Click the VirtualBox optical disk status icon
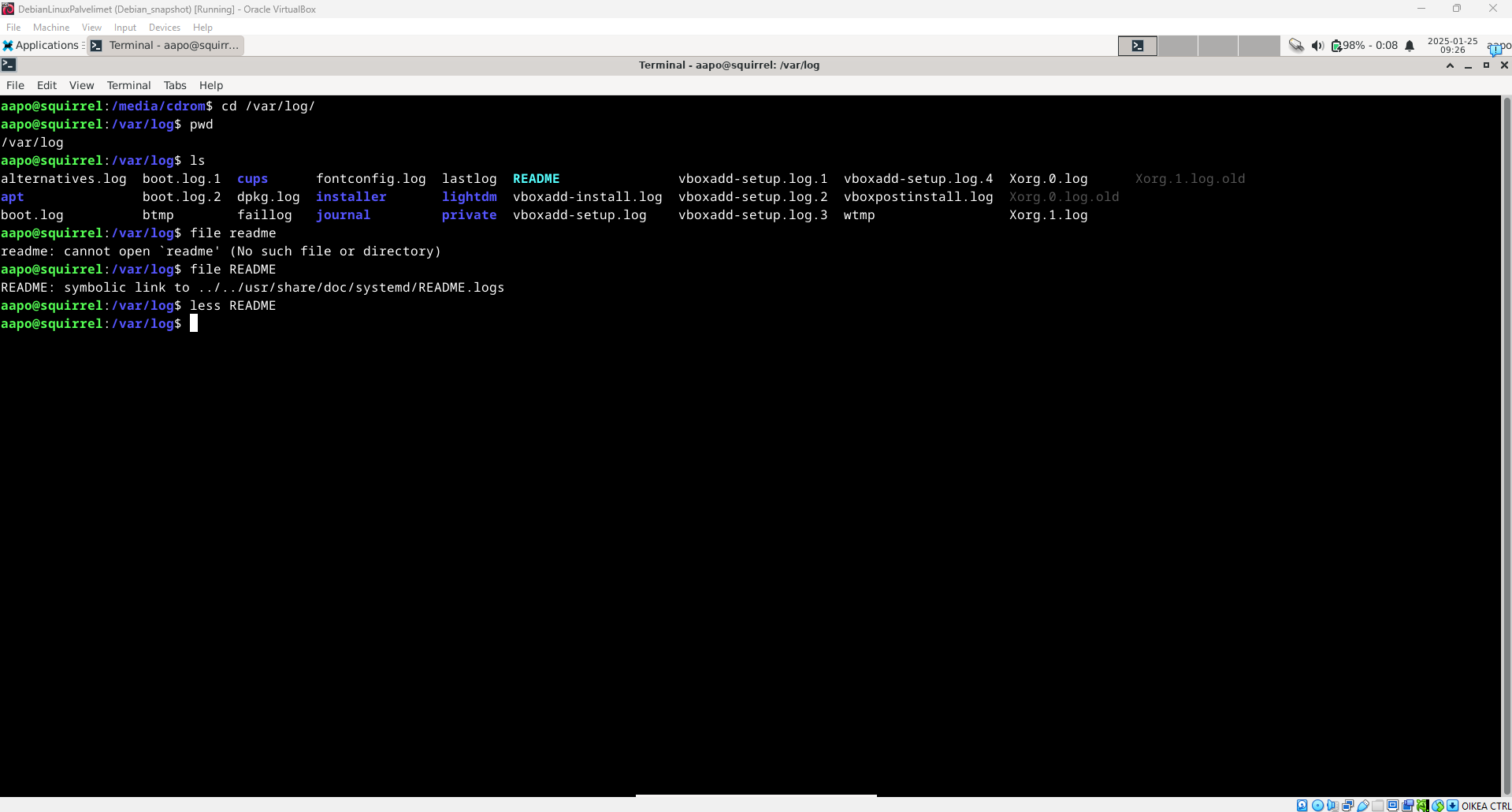Screen dimensions: 1512x812 tap(1317, 806)
